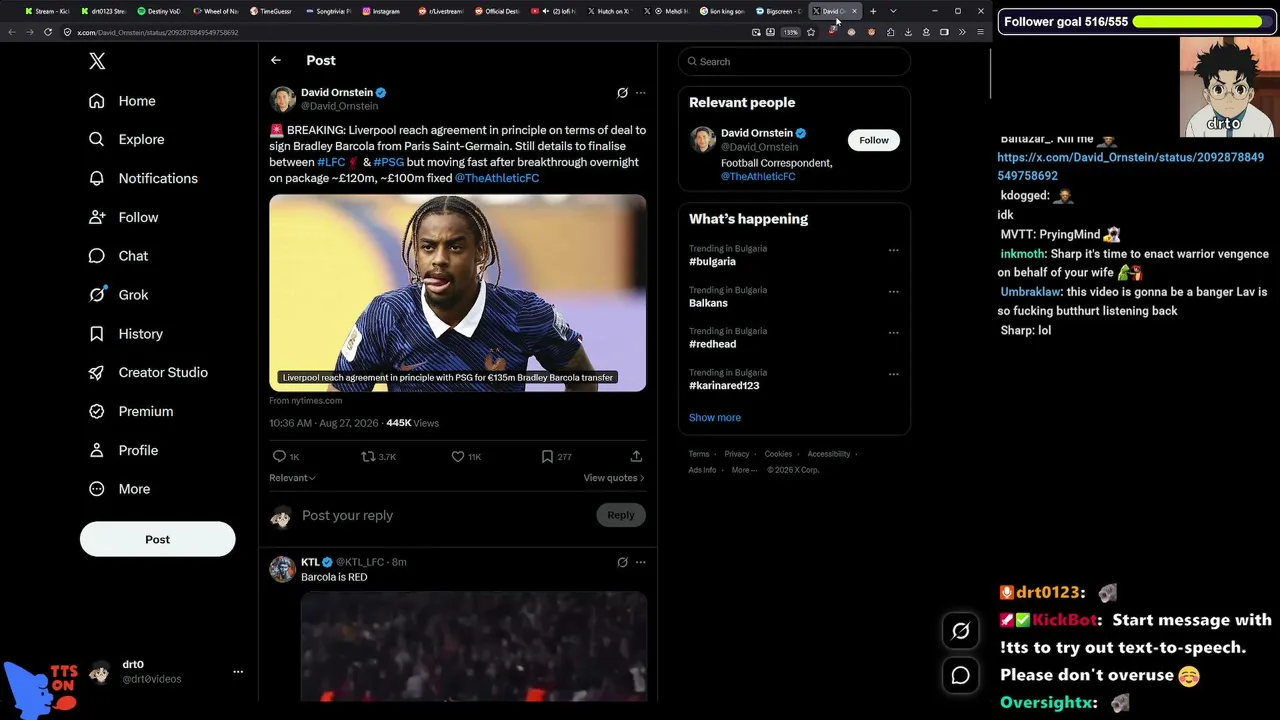Open Grok from the sidebar

[118, 295]
